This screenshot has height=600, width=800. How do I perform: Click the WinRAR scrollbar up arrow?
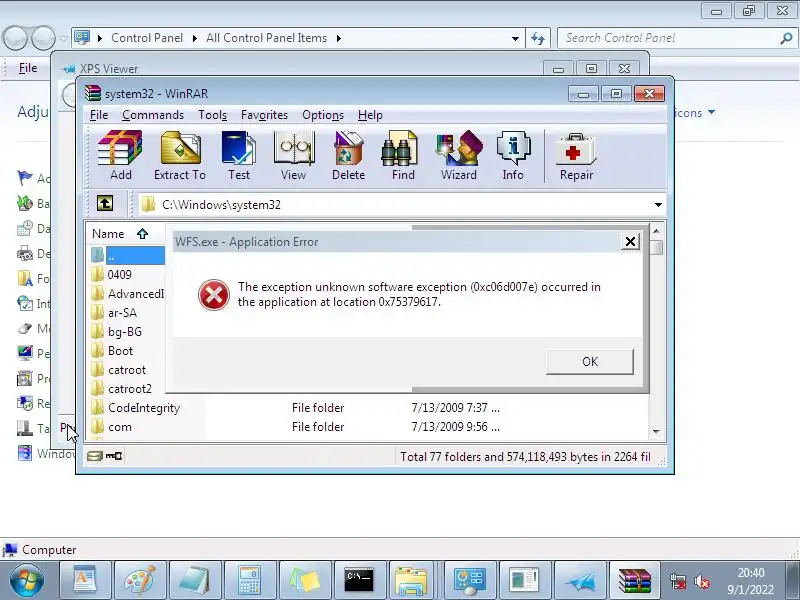(657, 231)
